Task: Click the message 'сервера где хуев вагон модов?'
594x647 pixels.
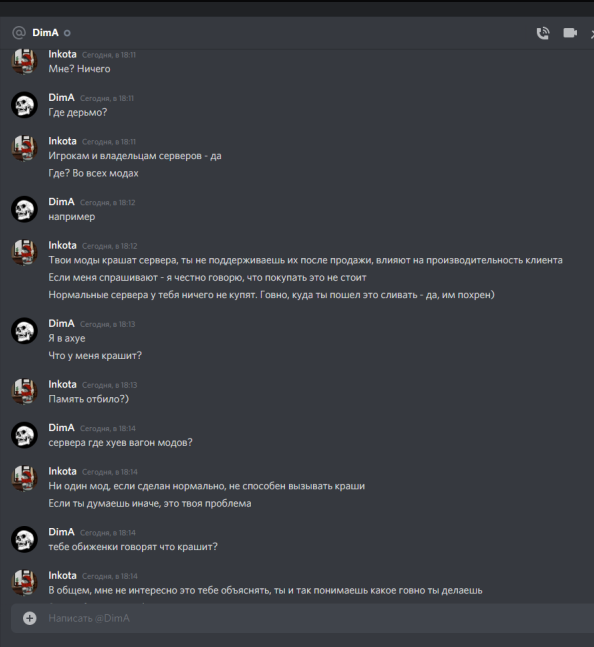Action: [x=120, y=443]
